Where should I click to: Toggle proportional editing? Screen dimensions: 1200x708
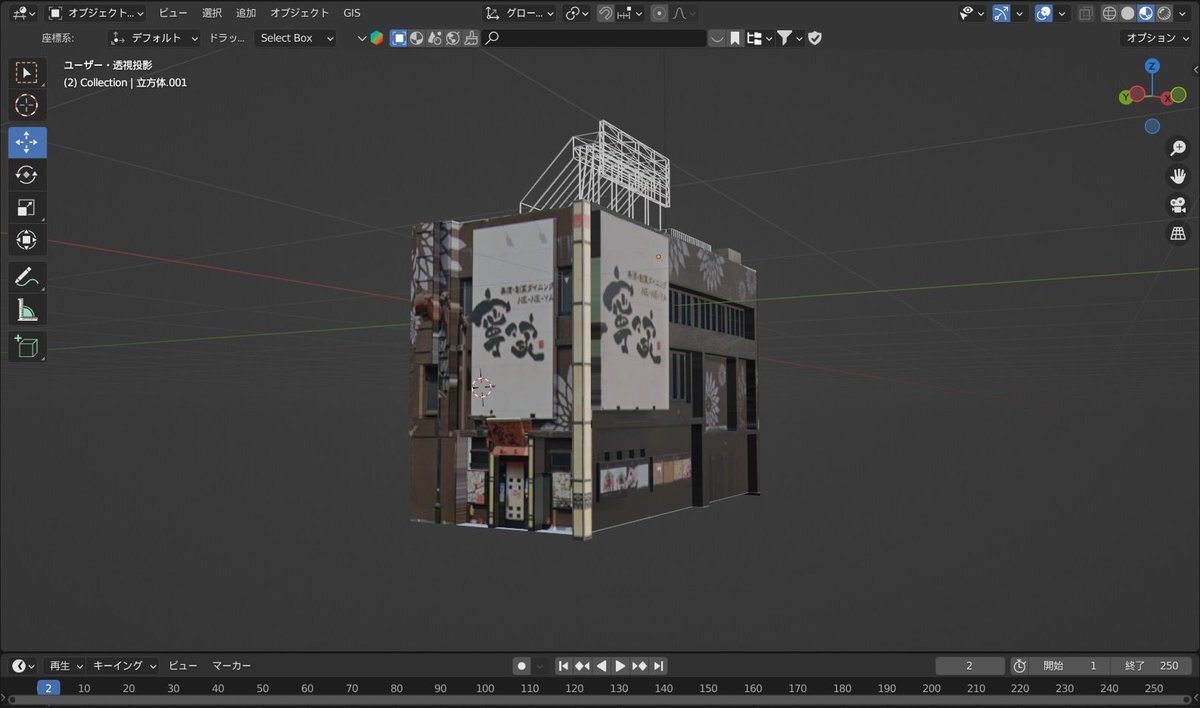click(x=659, y=14)
